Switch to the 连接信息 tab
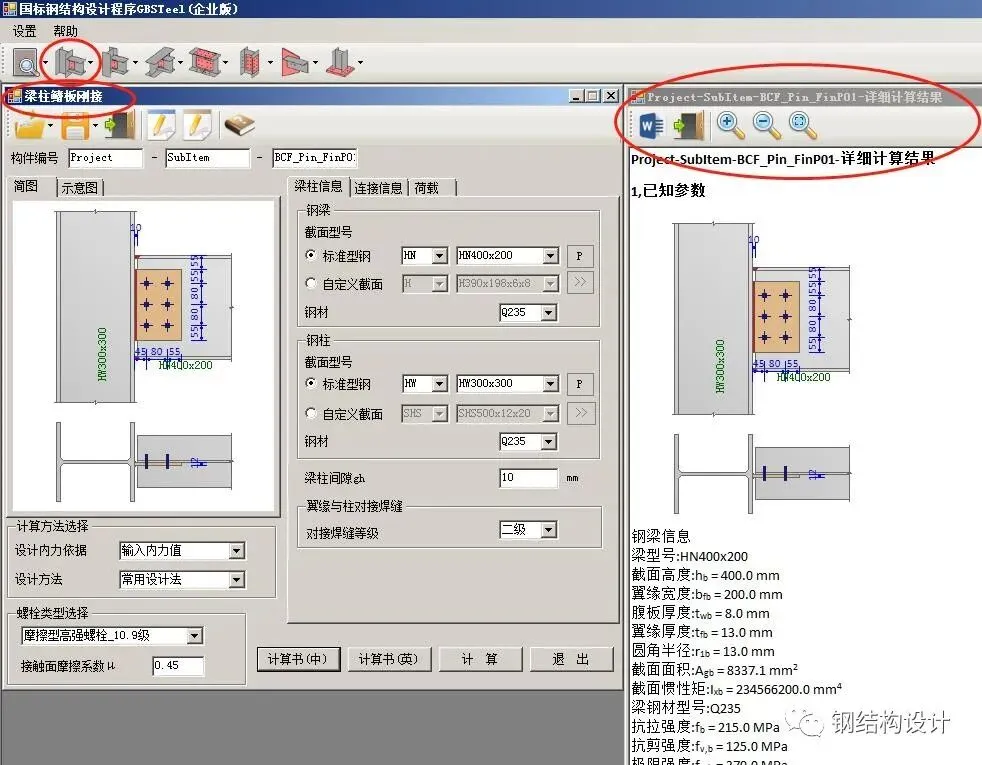This screenshot has width=982, height=765. pyautogui.click(x=378, y=188)
